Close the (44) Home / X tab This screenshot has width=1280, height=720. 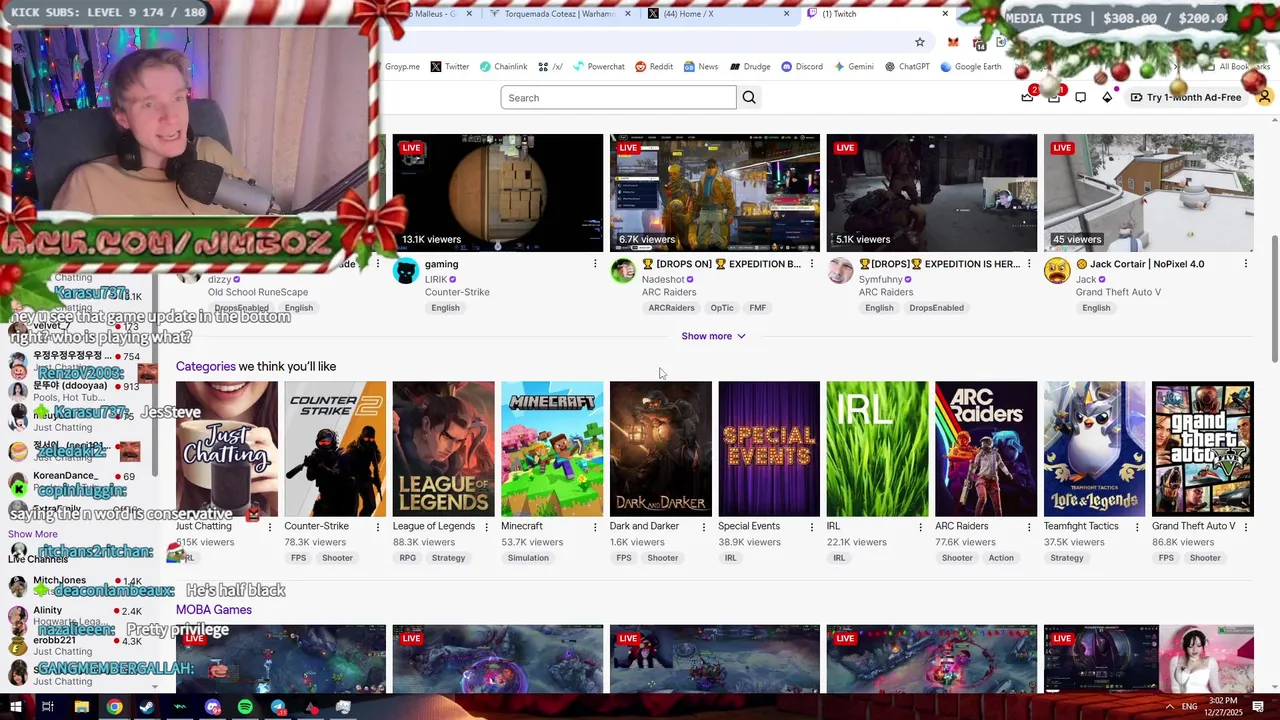coord(787,14)
